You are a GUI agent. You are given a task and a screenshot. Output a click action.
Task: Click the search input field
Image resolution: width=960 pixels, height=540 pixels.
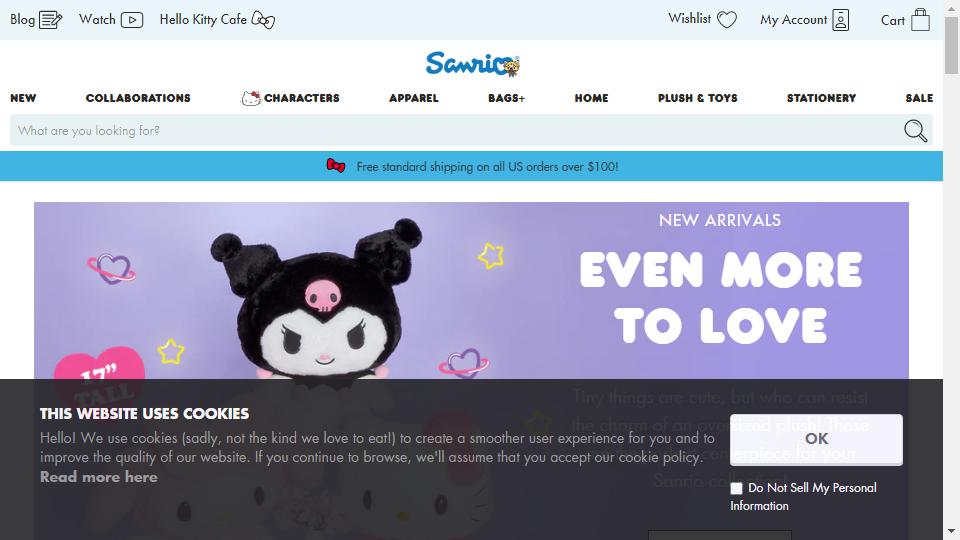[456, 130]
